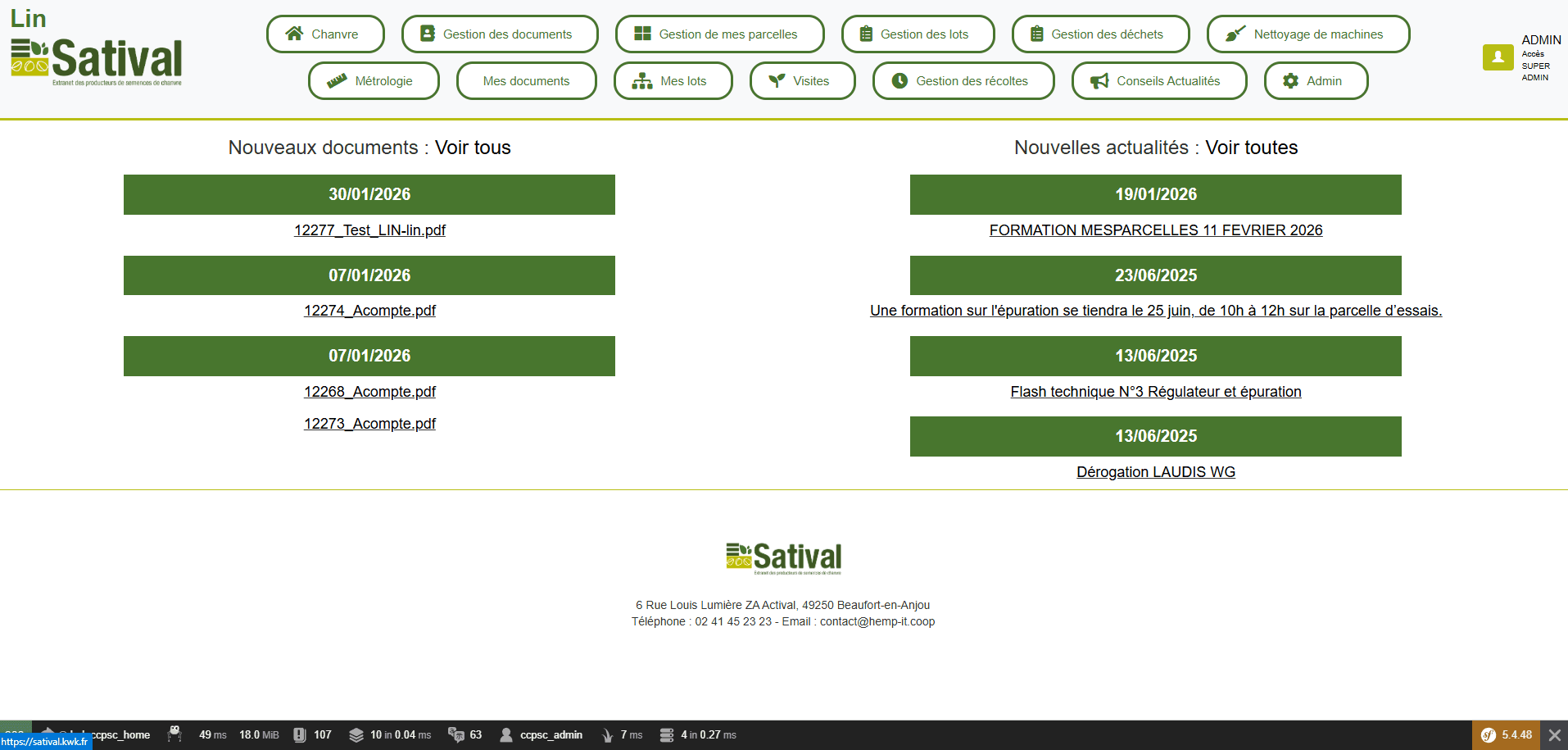Open Conseils Actualités
1568x750 pixels.
pos(1159,80)
